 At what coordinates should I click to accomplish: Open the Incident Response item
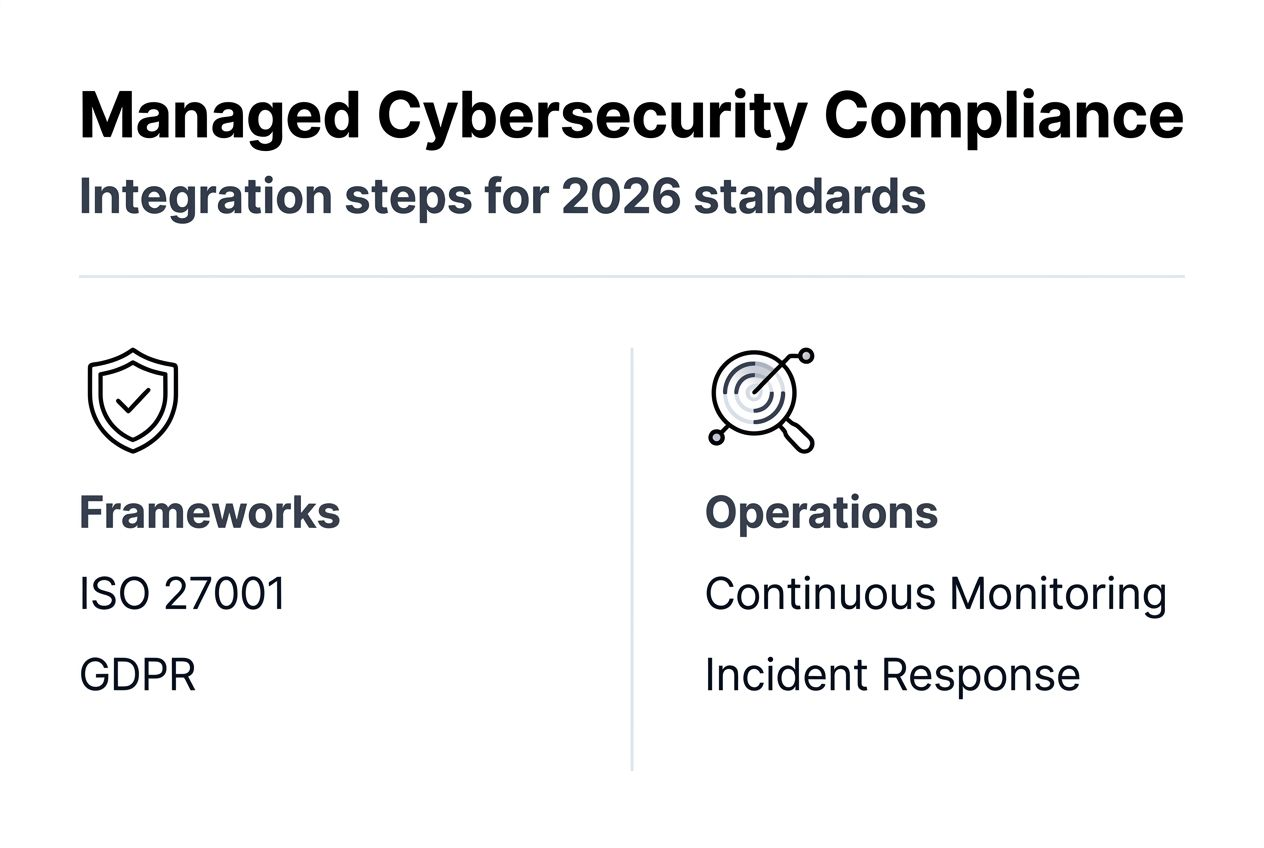coord(892,675)
